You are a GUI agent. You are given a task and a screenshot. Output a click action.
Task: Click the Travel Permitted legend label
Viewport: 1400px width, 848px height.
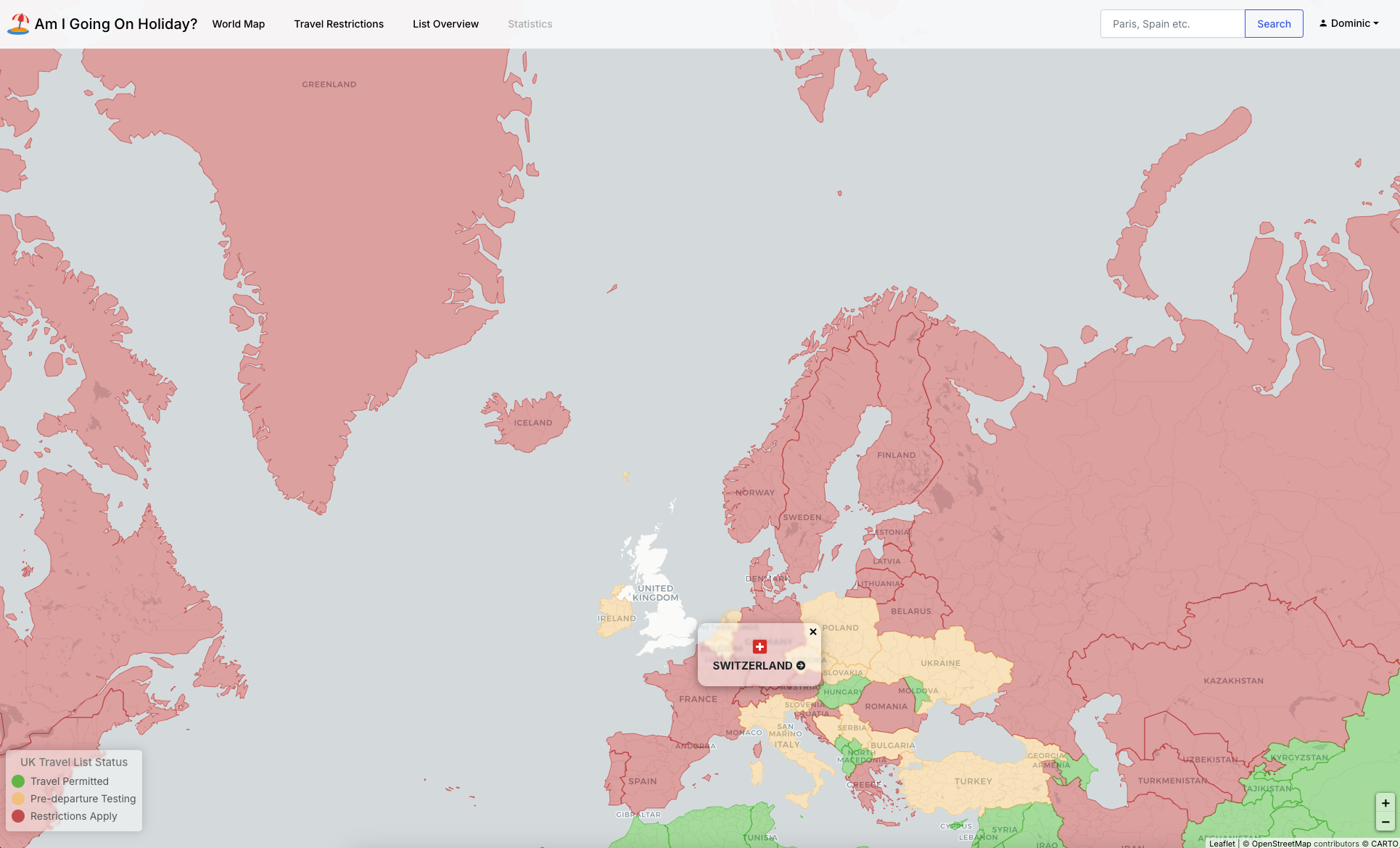coord(70,781)
